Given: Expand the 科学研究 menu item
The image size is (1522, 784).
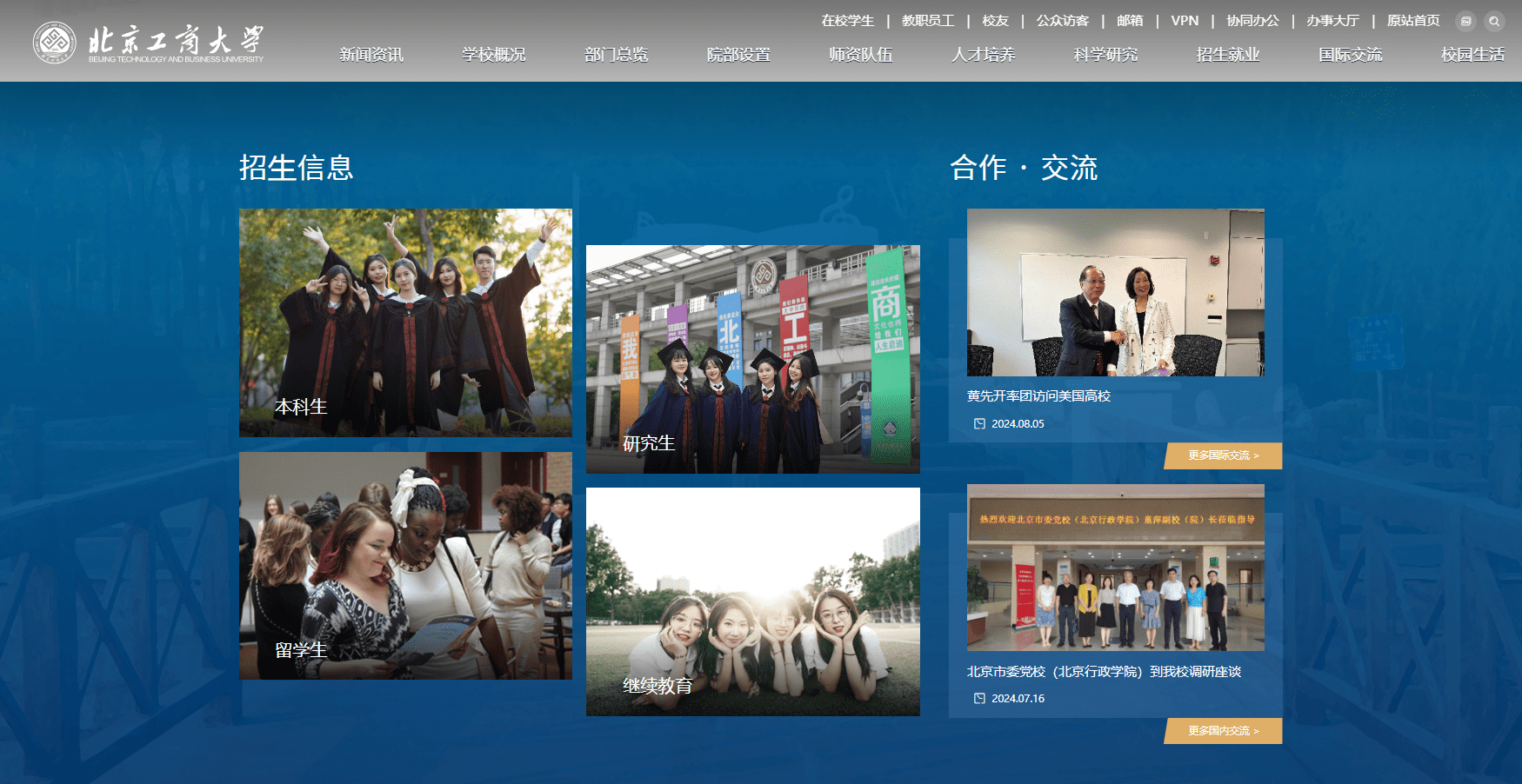Looking at the screenshot, I should click(1105, 55).
